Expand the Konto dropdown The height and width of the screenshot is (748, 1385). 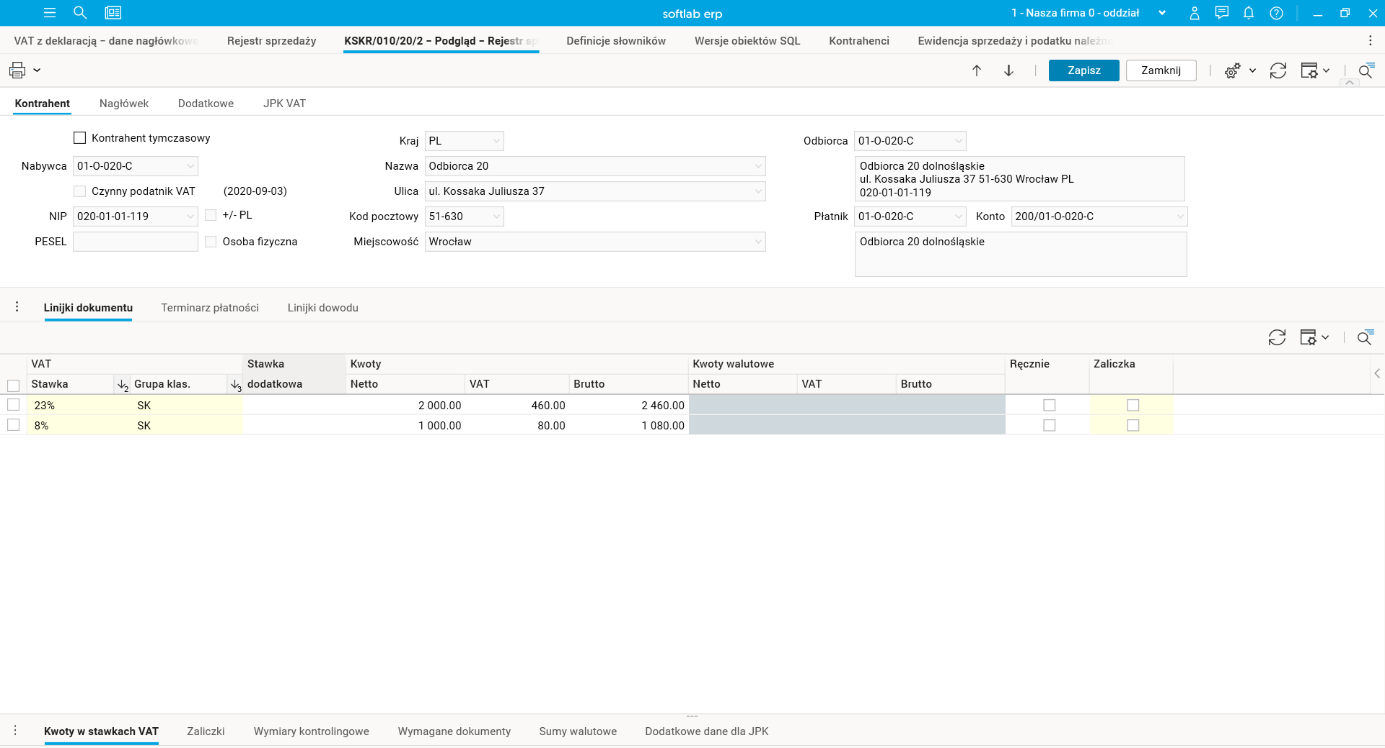pos(1180,216)
